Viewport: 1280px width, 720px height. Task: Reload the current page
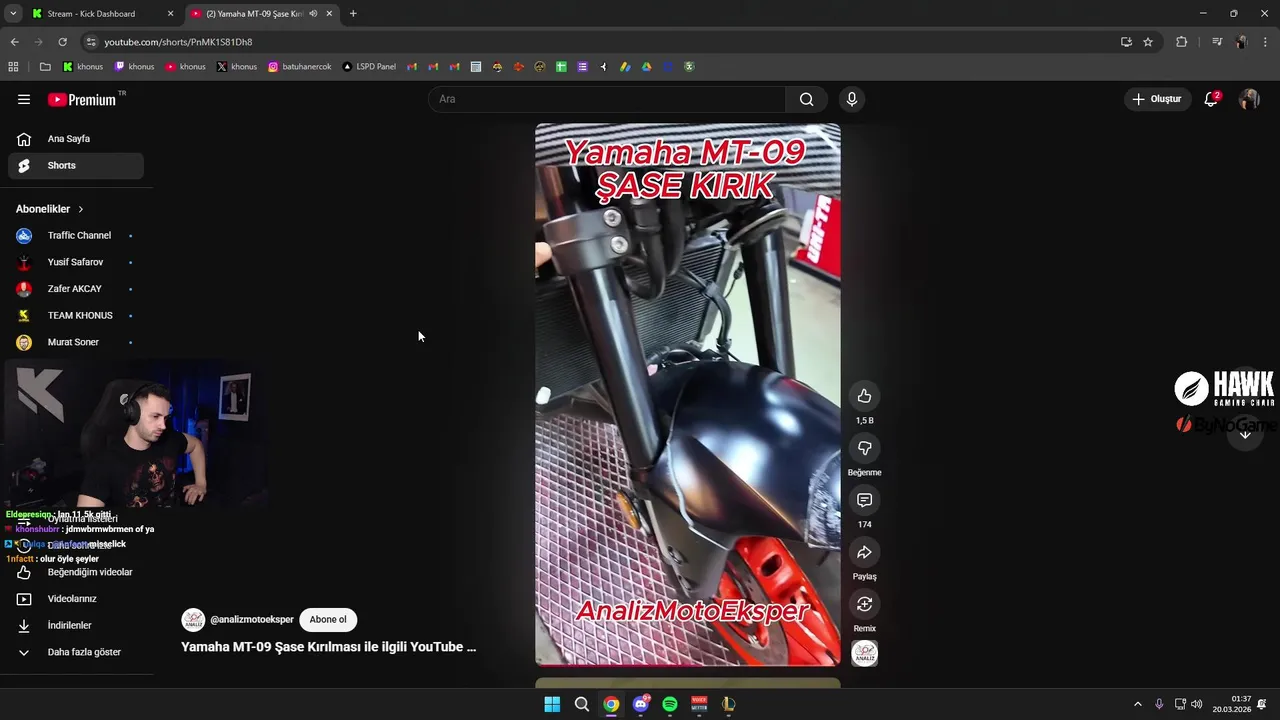tap(62, 42)
